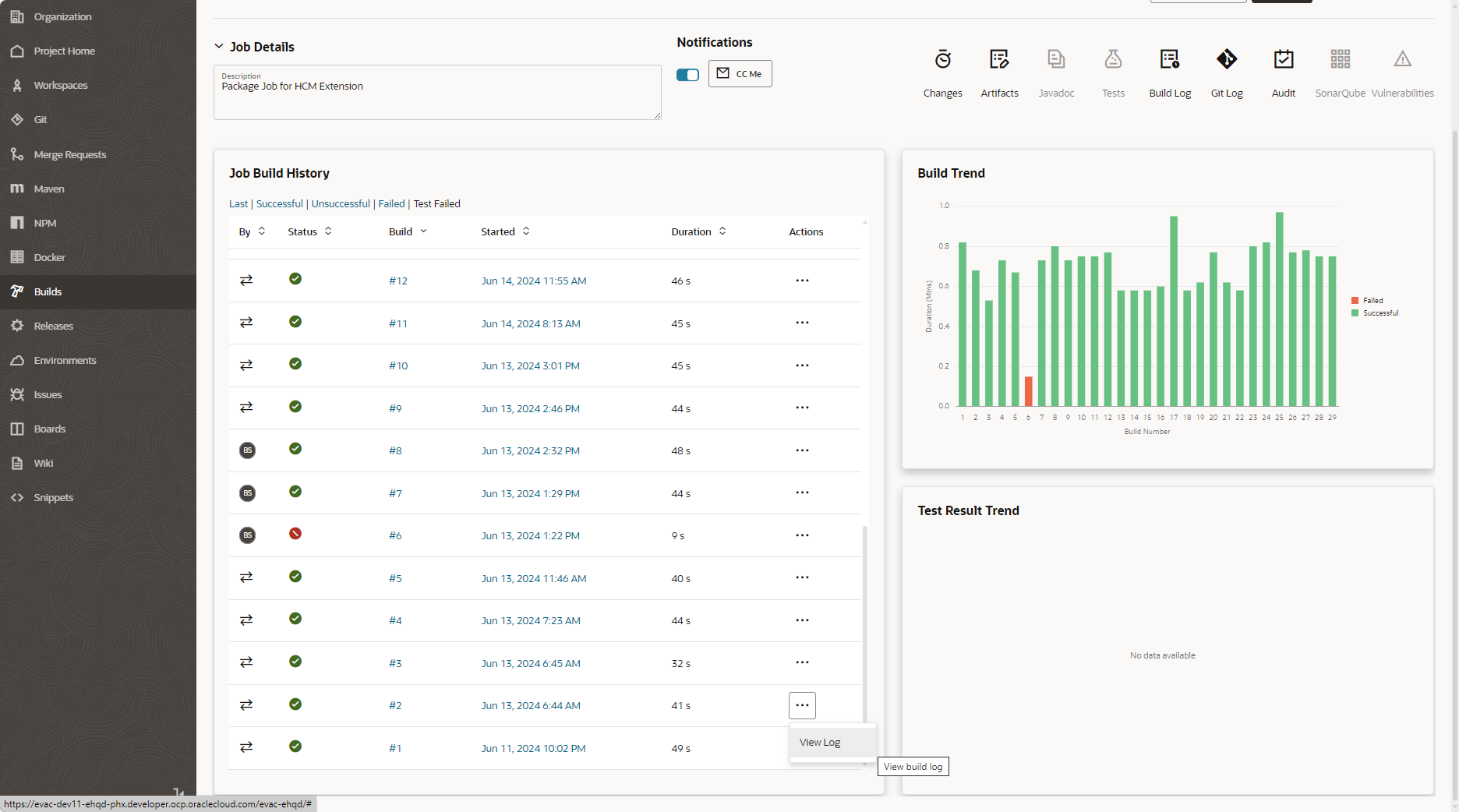1459x812 pixels.
Task: Open the Audit icon
Action: coord(1284,59)
